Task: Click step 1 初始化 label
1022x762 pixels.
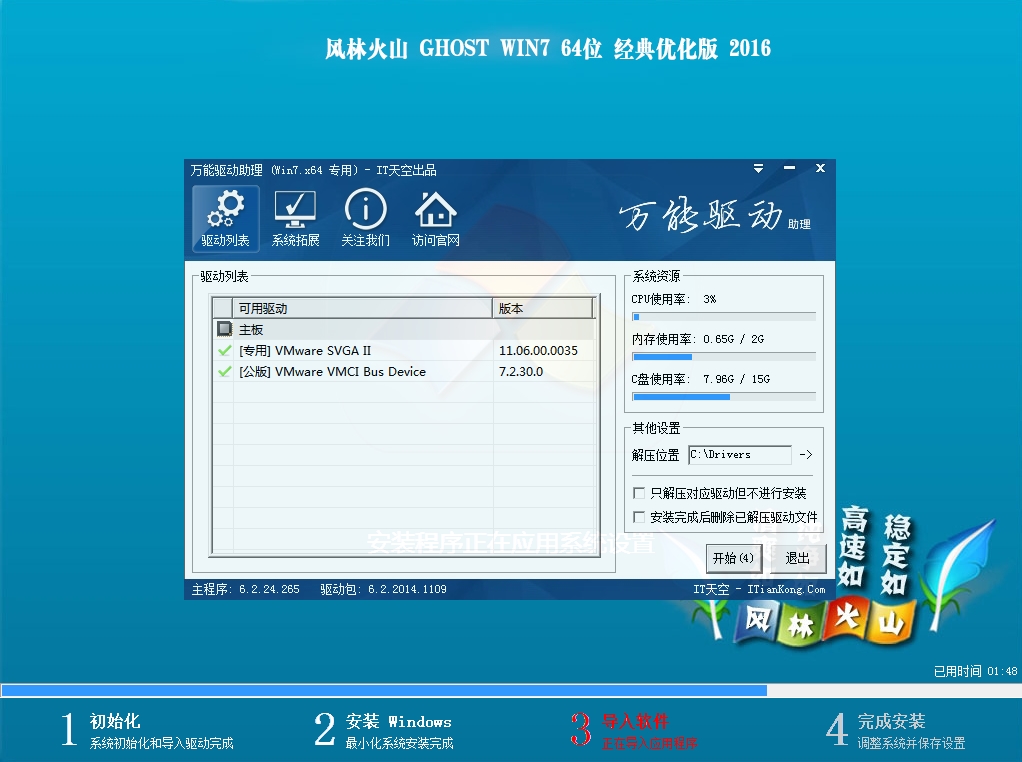Action: 115,721
